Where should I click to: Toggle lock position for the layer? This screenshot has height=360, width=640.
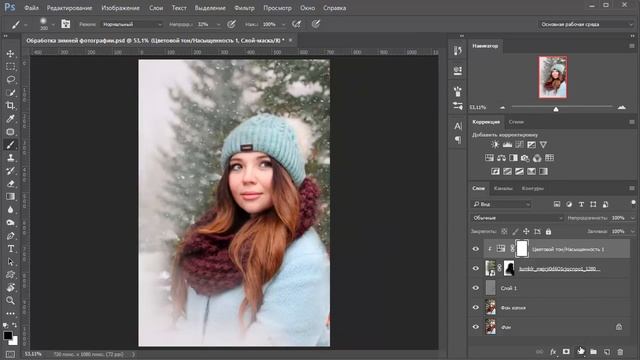tap(526, 231)
